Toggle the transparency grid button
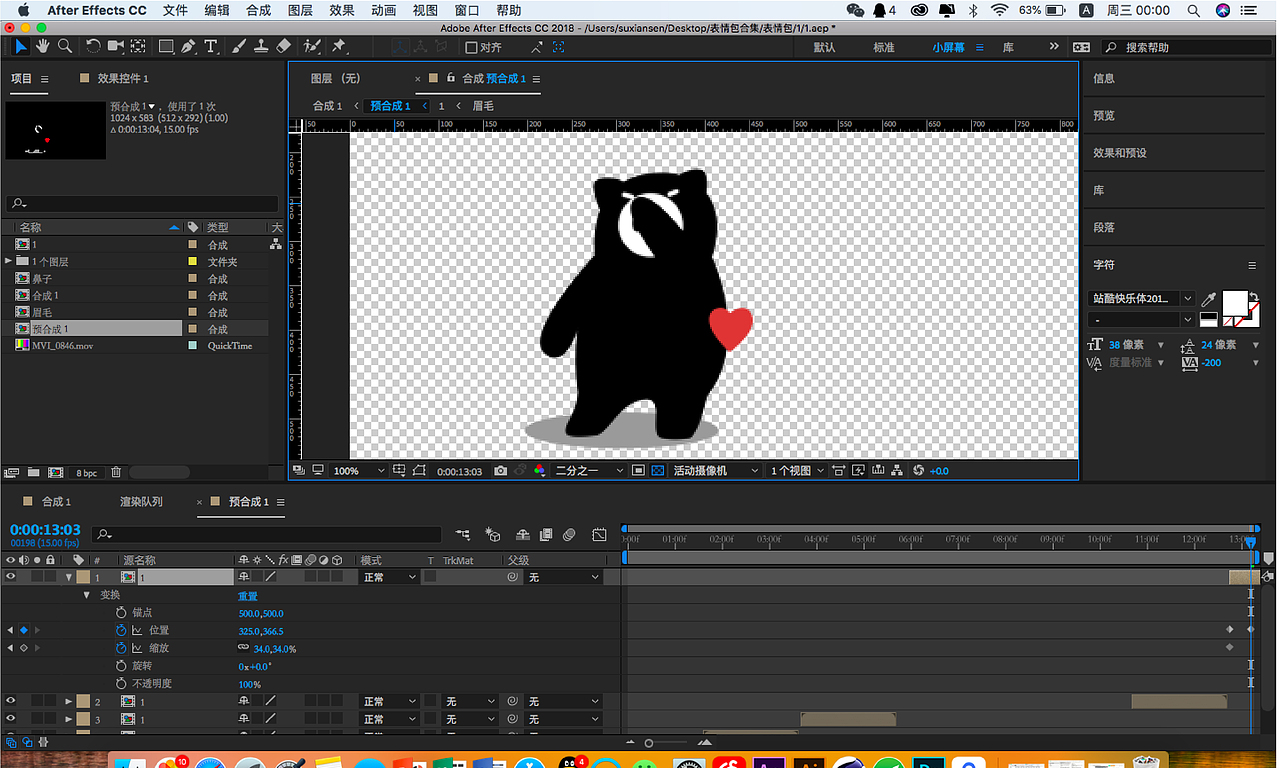 (657, 471)
